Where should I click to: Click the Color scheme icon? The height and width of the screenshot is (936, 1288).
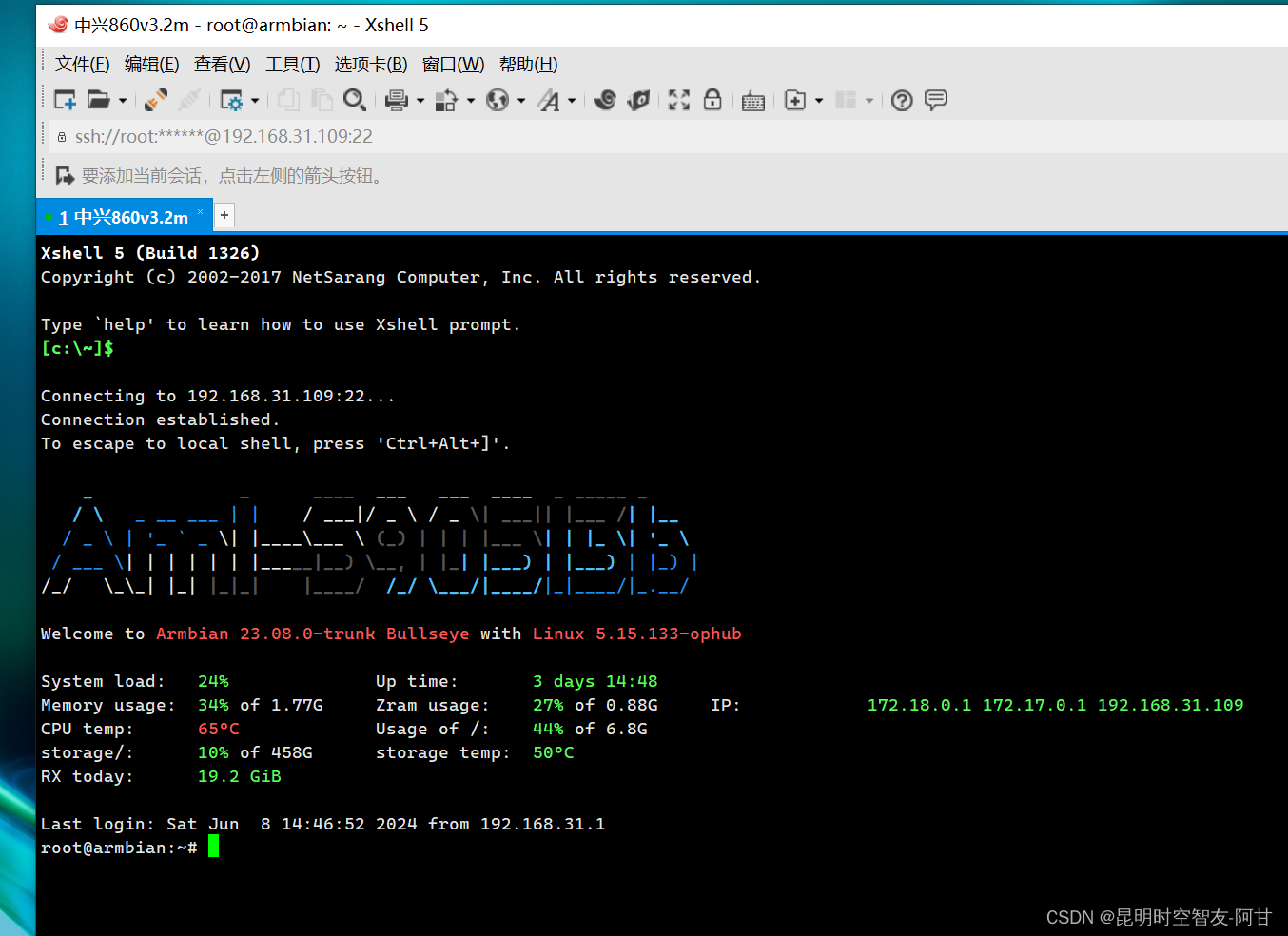point(446,100)
